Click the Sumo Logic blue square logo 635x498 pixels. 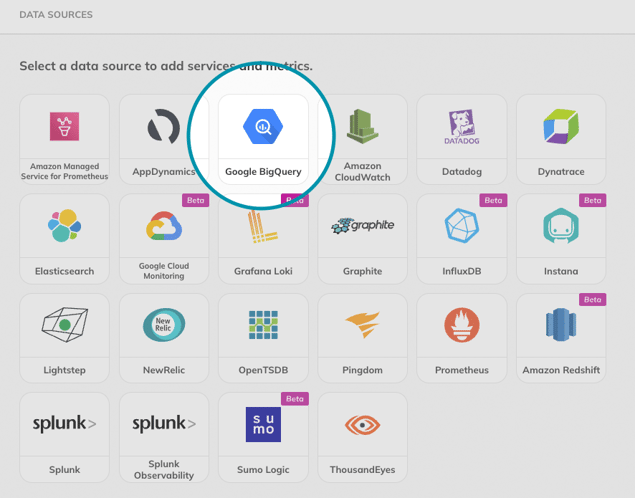pyautogui.click(x=263, y=424)
